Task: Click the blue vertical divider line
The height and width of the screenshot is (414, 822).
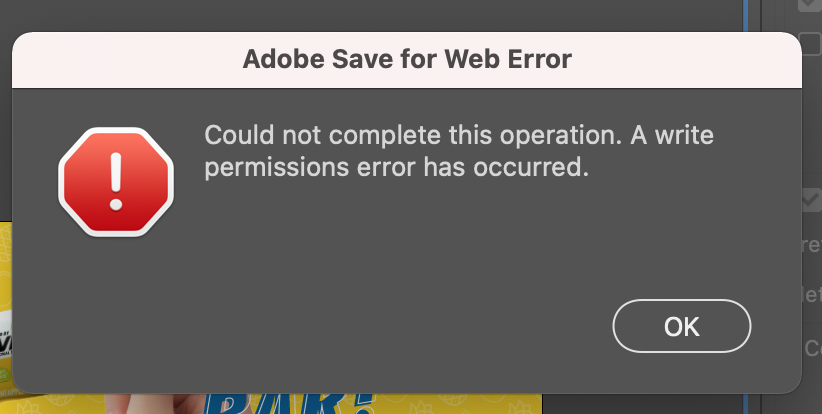Action: click(x=747, y=15)
